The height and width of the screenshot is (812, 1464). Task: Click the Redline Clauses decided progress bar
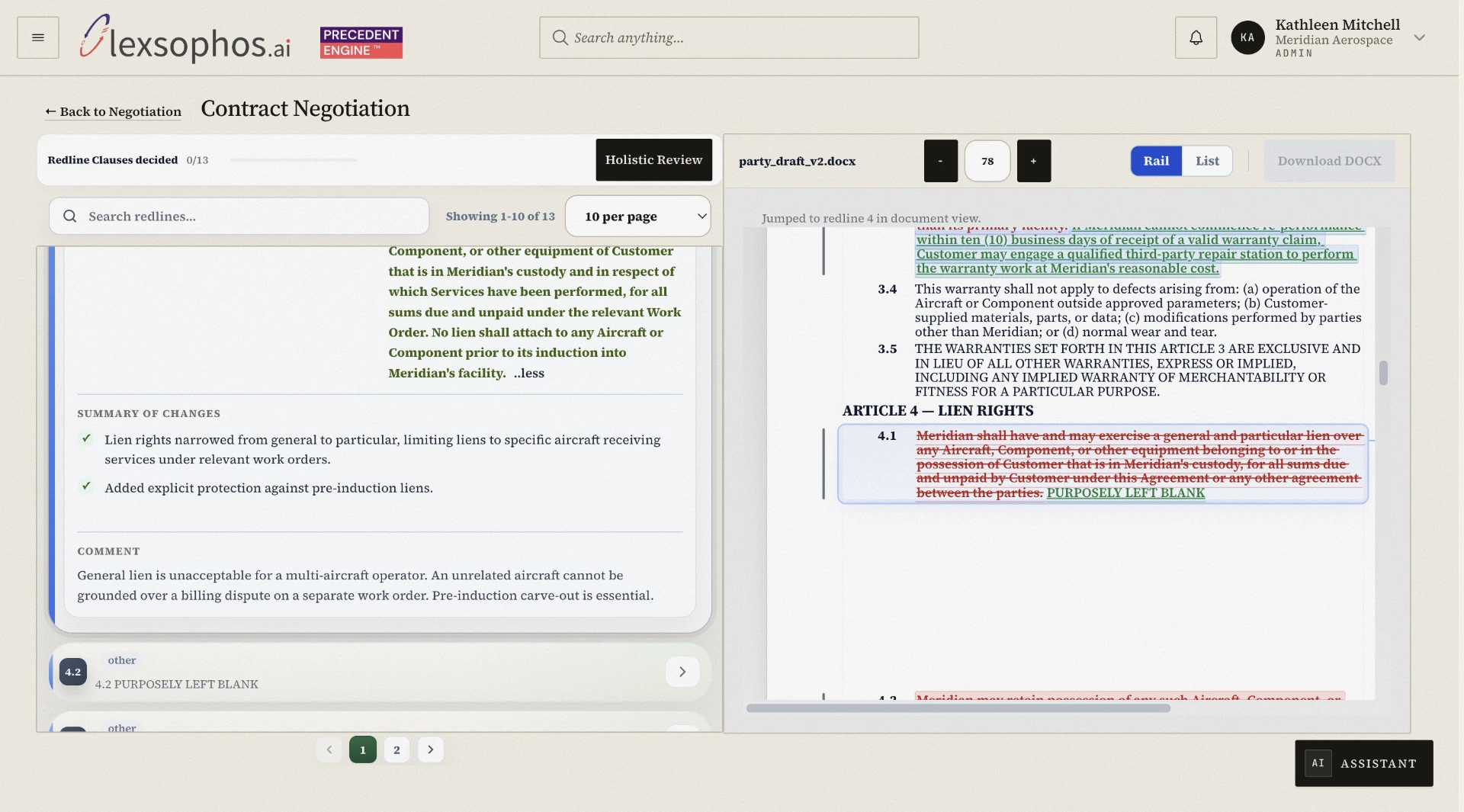[293, 160]
